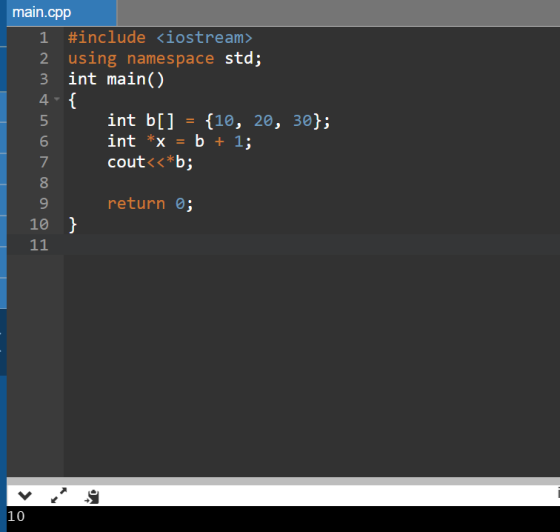Select line number 5 in the gutter
560x532 pixels.
(44, 121)
